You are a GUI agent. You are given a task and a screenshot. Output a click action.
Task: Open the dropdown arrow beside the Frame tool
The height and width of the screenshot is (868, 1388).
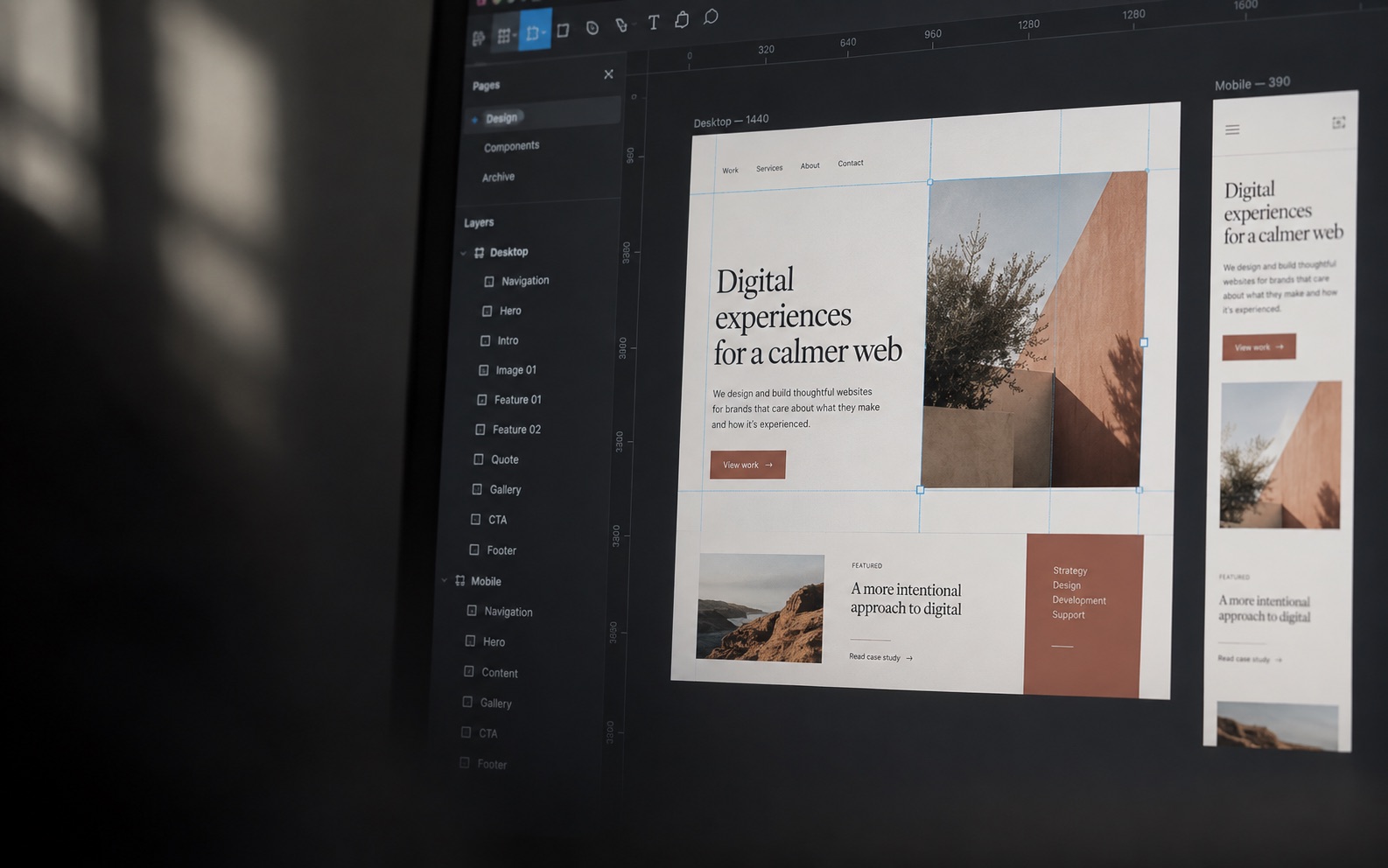pos(543,33)
